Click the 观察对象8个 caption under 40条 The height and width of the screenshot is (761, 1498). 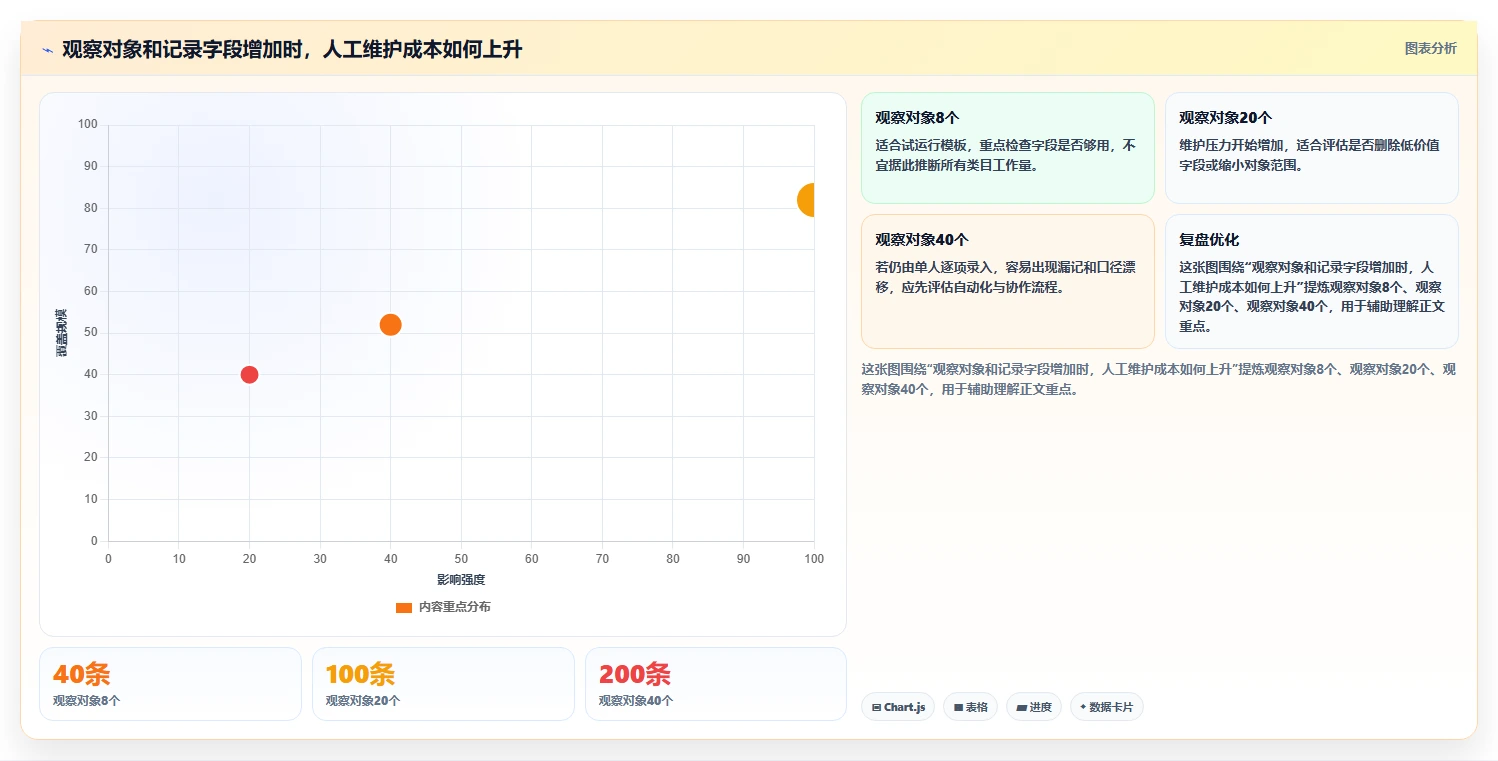coord(87,701)
